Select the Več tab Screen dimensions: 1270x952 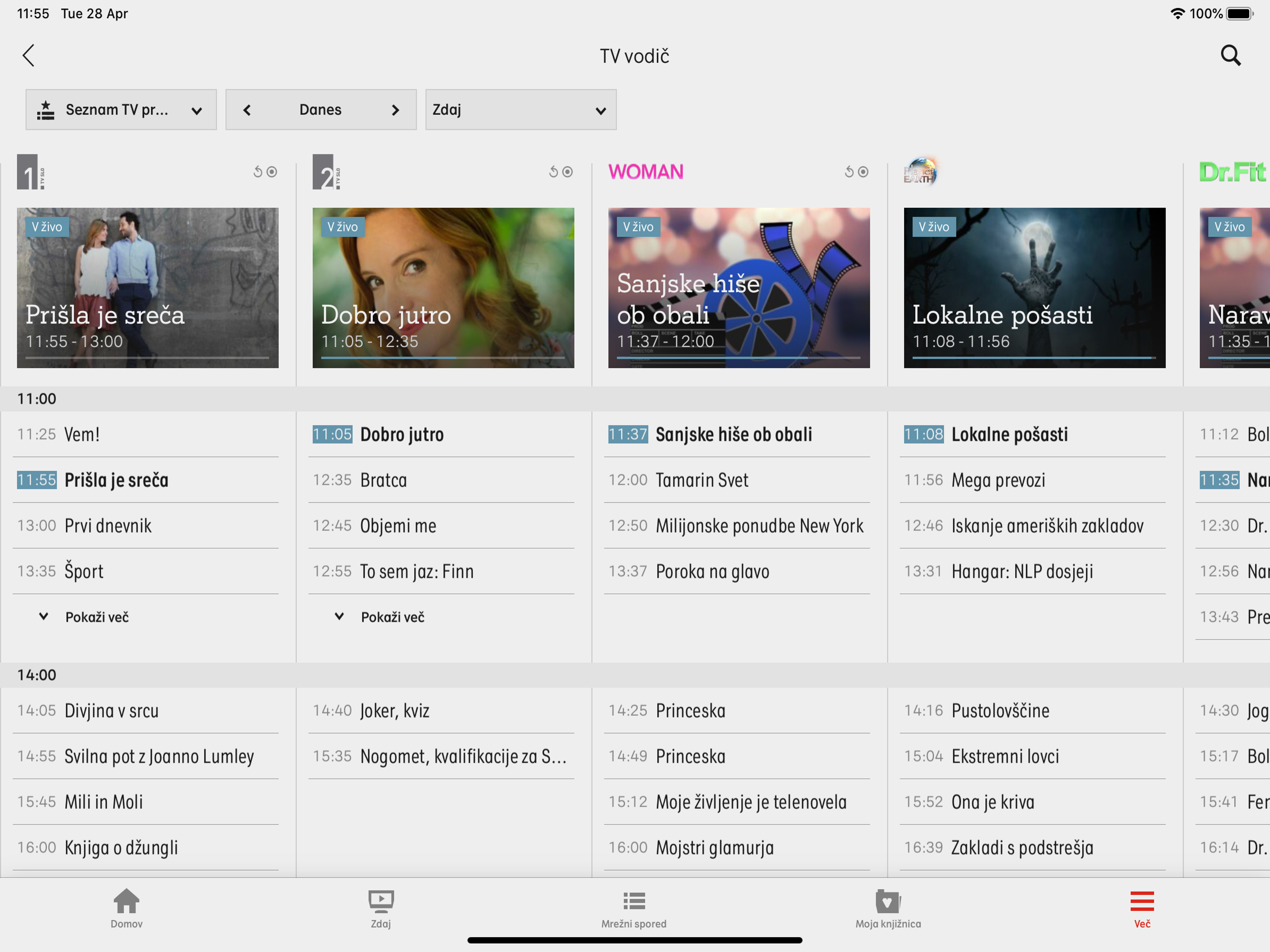(1142, 909)
